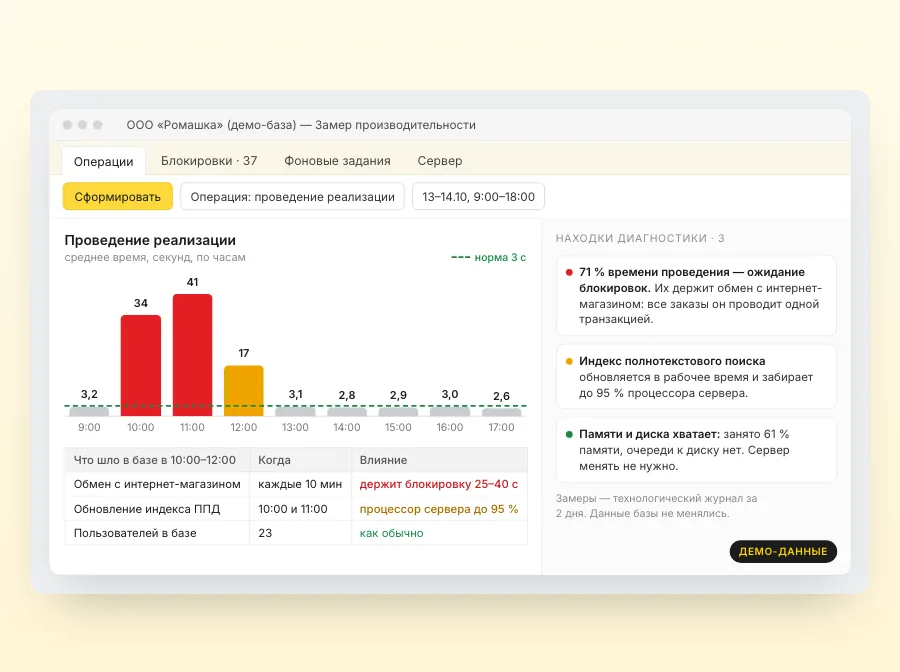
Task: Open the finding about 71 % времени проведения
Action: [x=696, y=296]
